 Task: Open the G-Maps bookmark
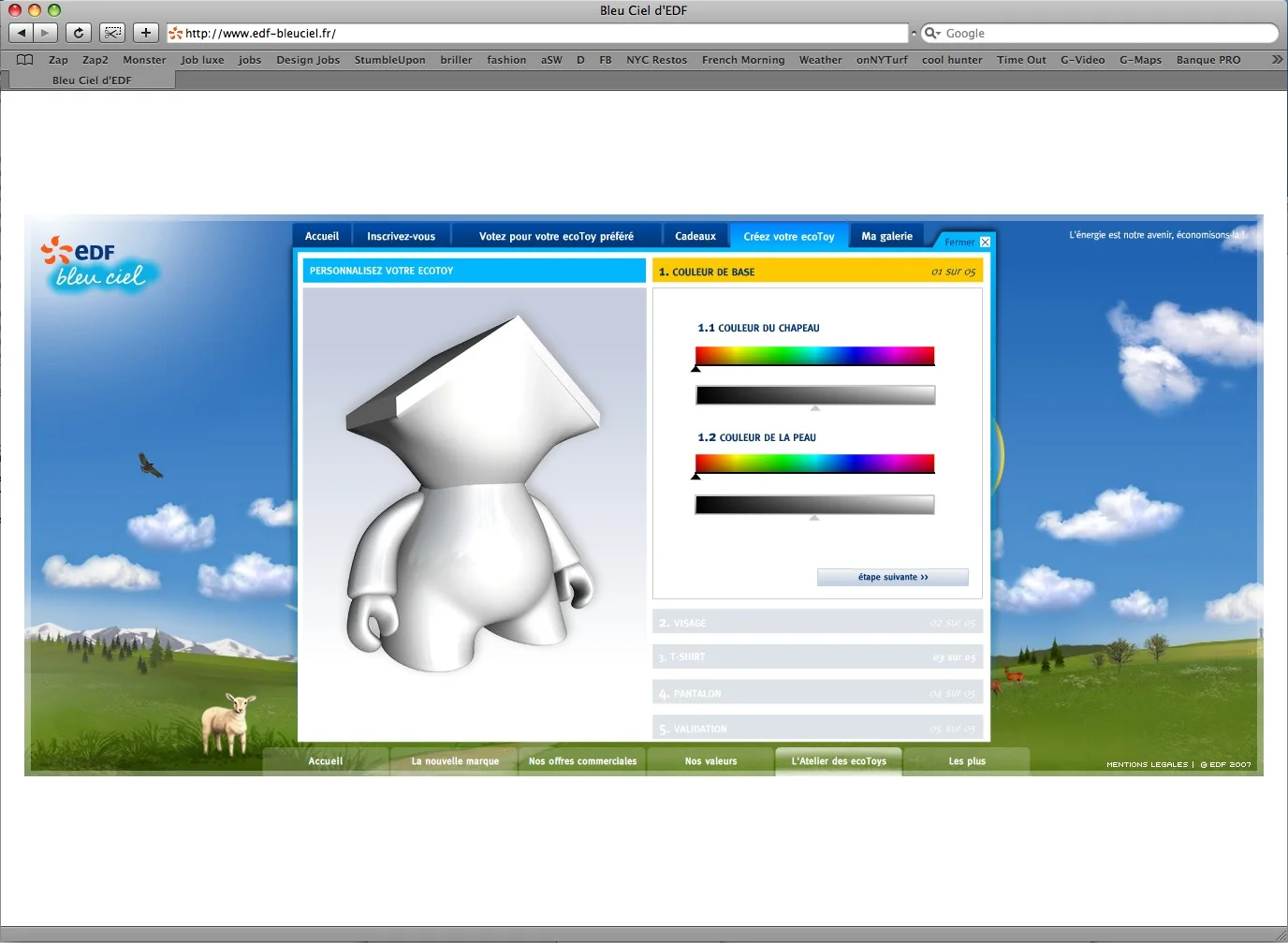click(1140, 60)
